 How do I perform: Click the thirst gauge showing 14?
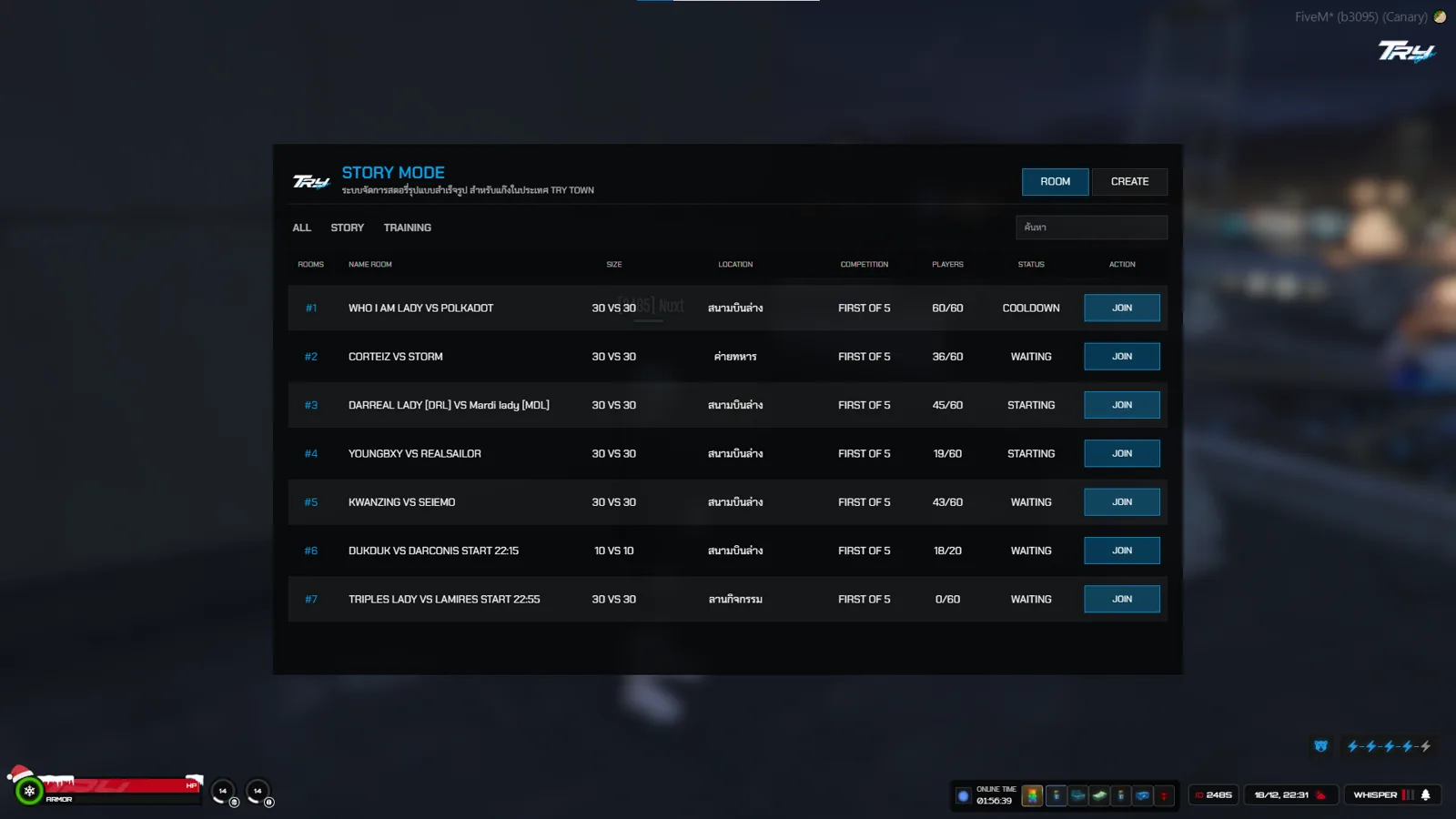pyautogui.click(x=258, y=792)
